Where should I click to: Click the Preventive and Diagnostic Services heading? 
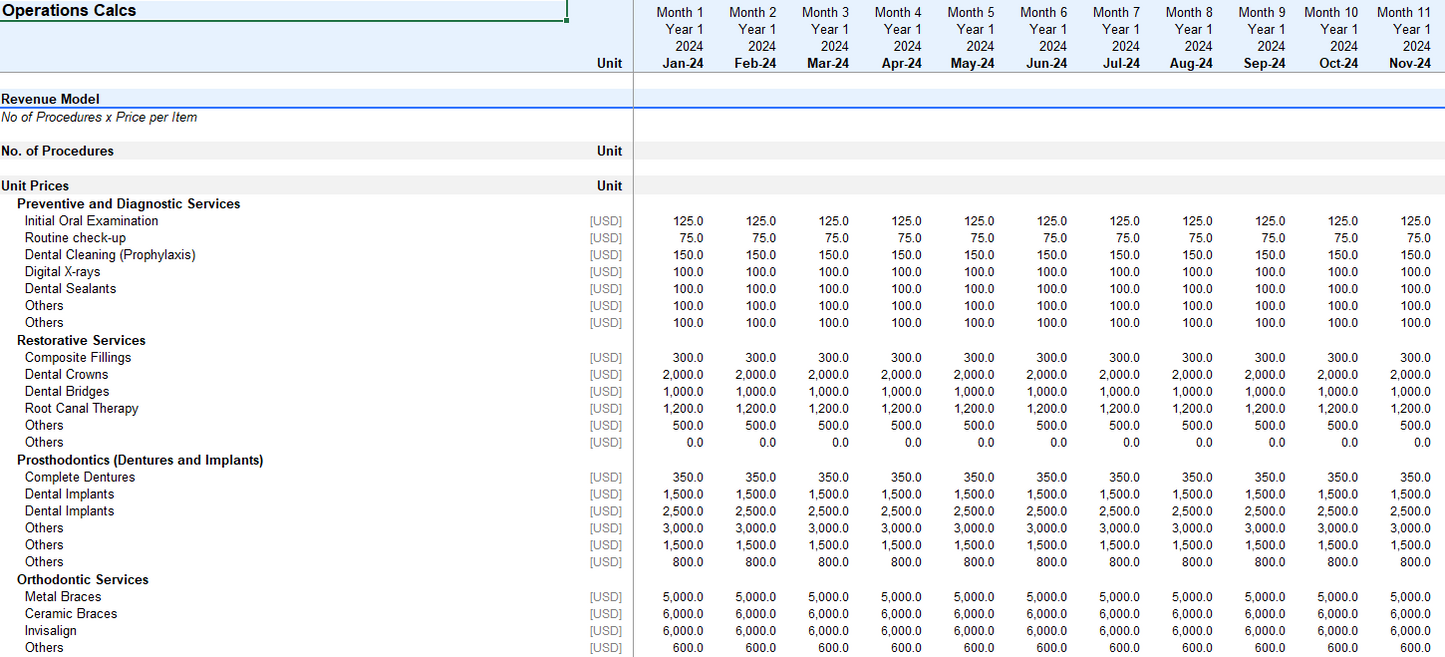coord(128,204)
